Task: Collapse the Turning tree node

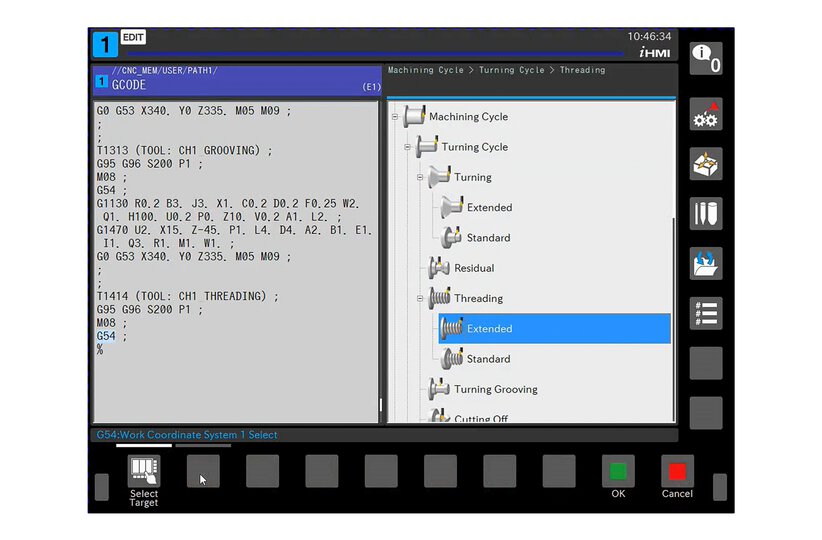Action: pyautogui.click(x=421, y=177)
